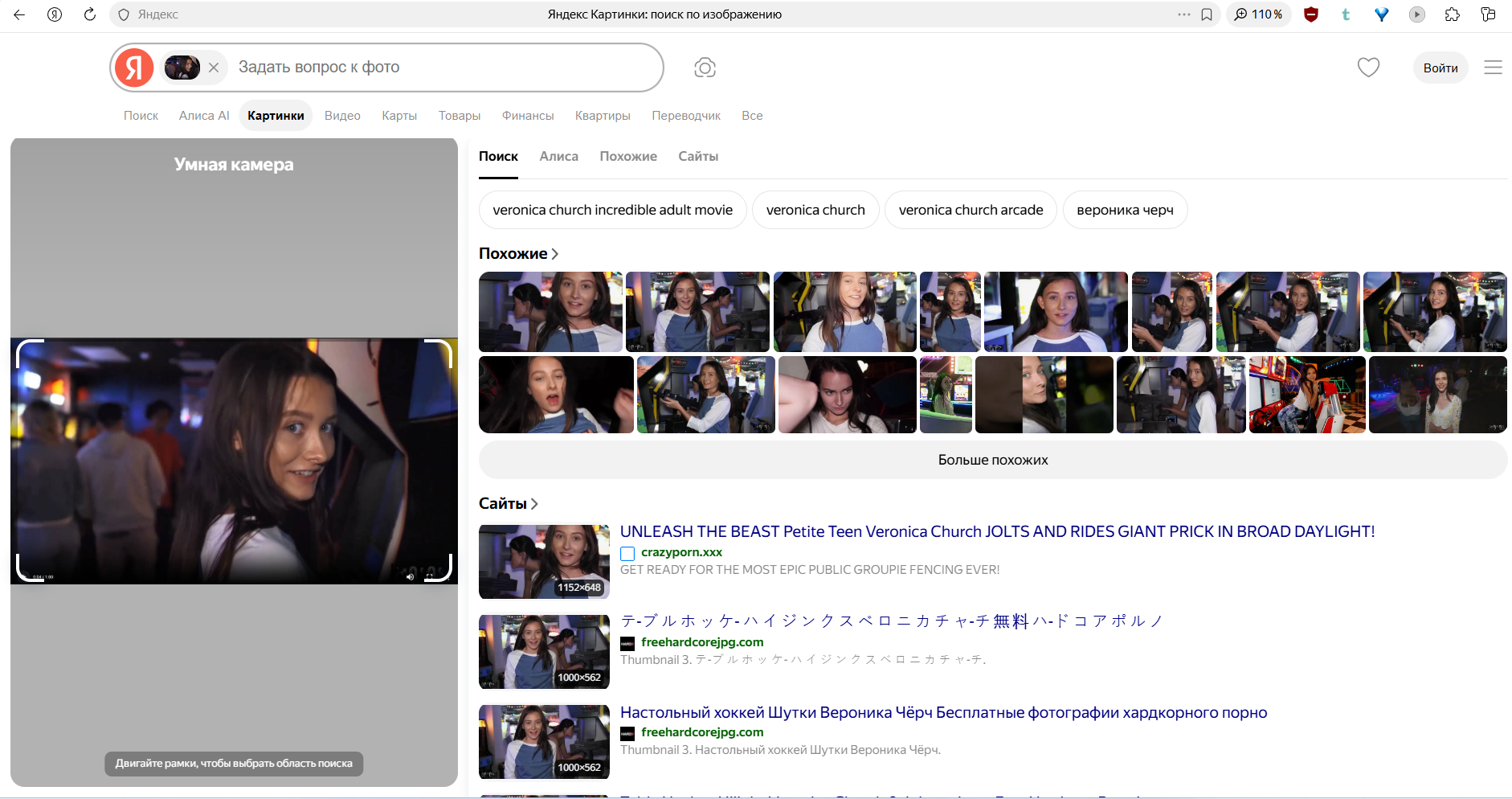Open the Товары navigation item
The height and width of the screenshot is (799, 1512).
coord(460,116)
